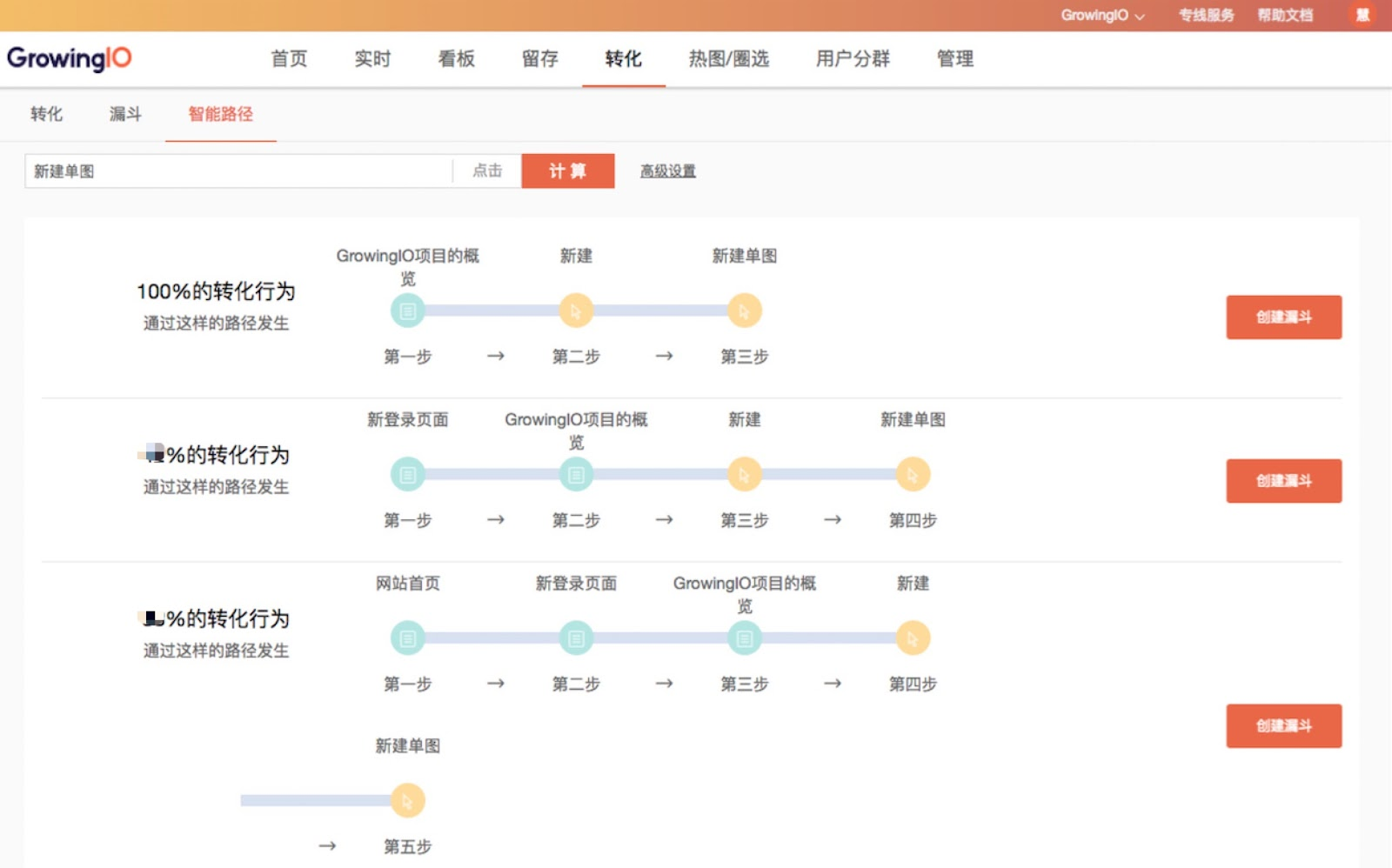Select 新登录页面 node in second path
1392x868 pixels.
pyautogui.click(x=407, y=474)
